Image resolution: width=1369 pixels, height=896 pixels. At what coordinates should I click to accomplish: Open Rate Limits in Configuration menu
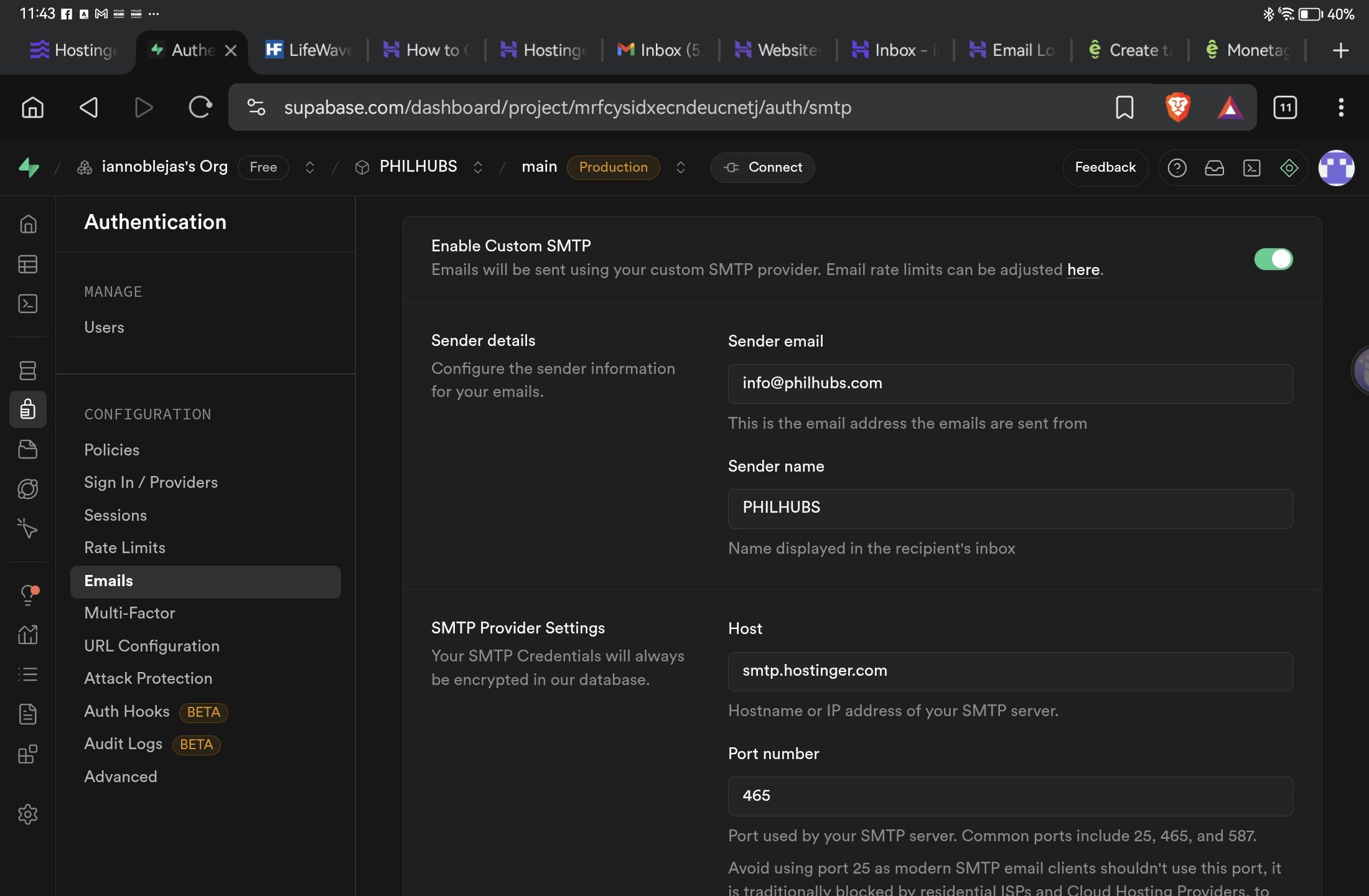point(124,548)
